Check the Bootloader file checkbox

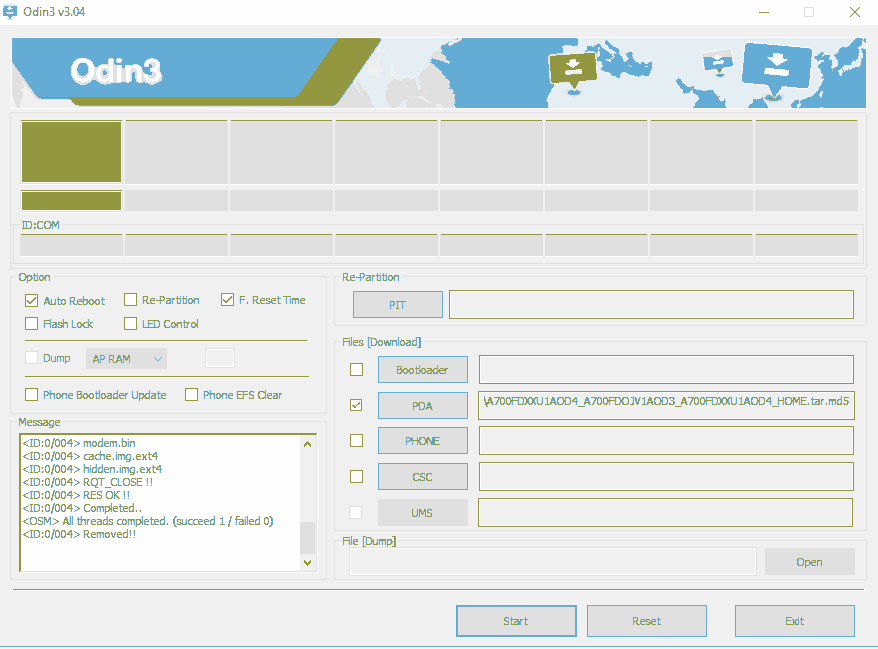[356, 370]
